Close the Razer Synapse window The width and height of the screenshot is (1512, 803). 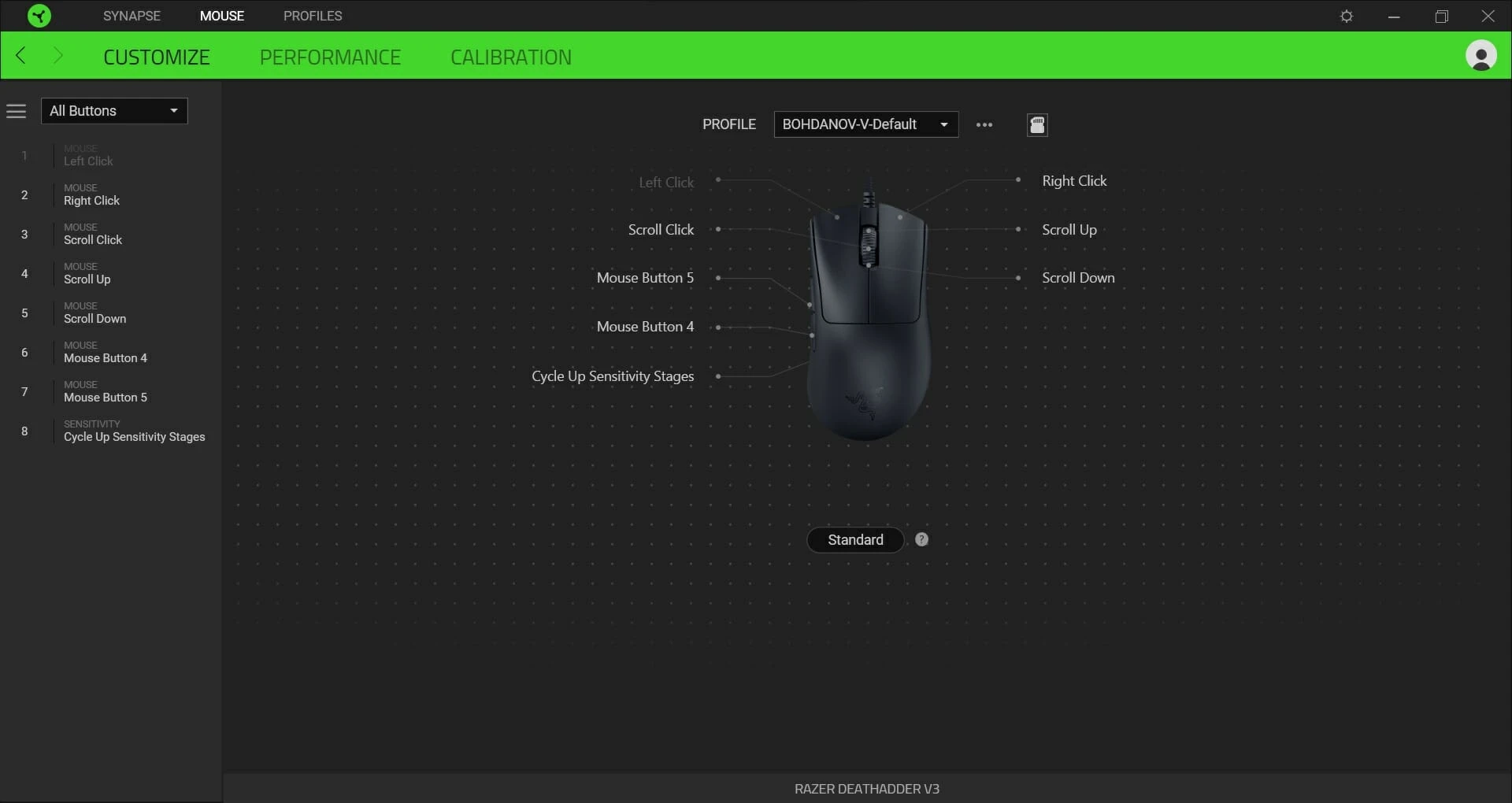[1488, 17]
